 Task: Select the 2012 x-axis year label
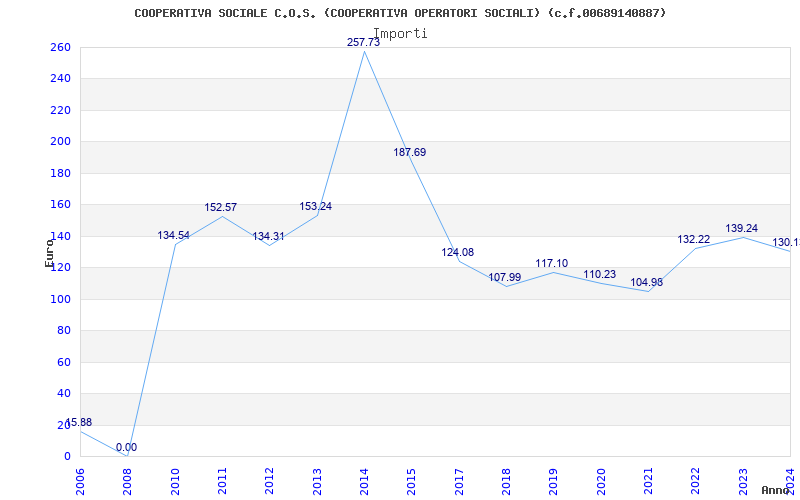click(x=269, y=481)
